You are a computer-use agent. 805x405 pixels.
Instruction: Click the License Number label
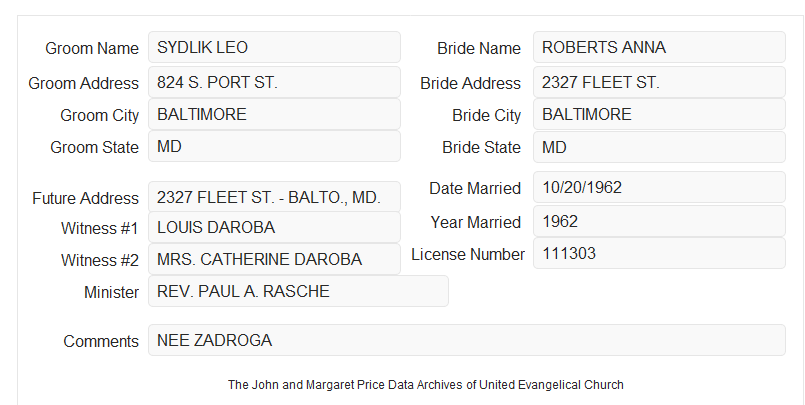[x=468, y=254]
